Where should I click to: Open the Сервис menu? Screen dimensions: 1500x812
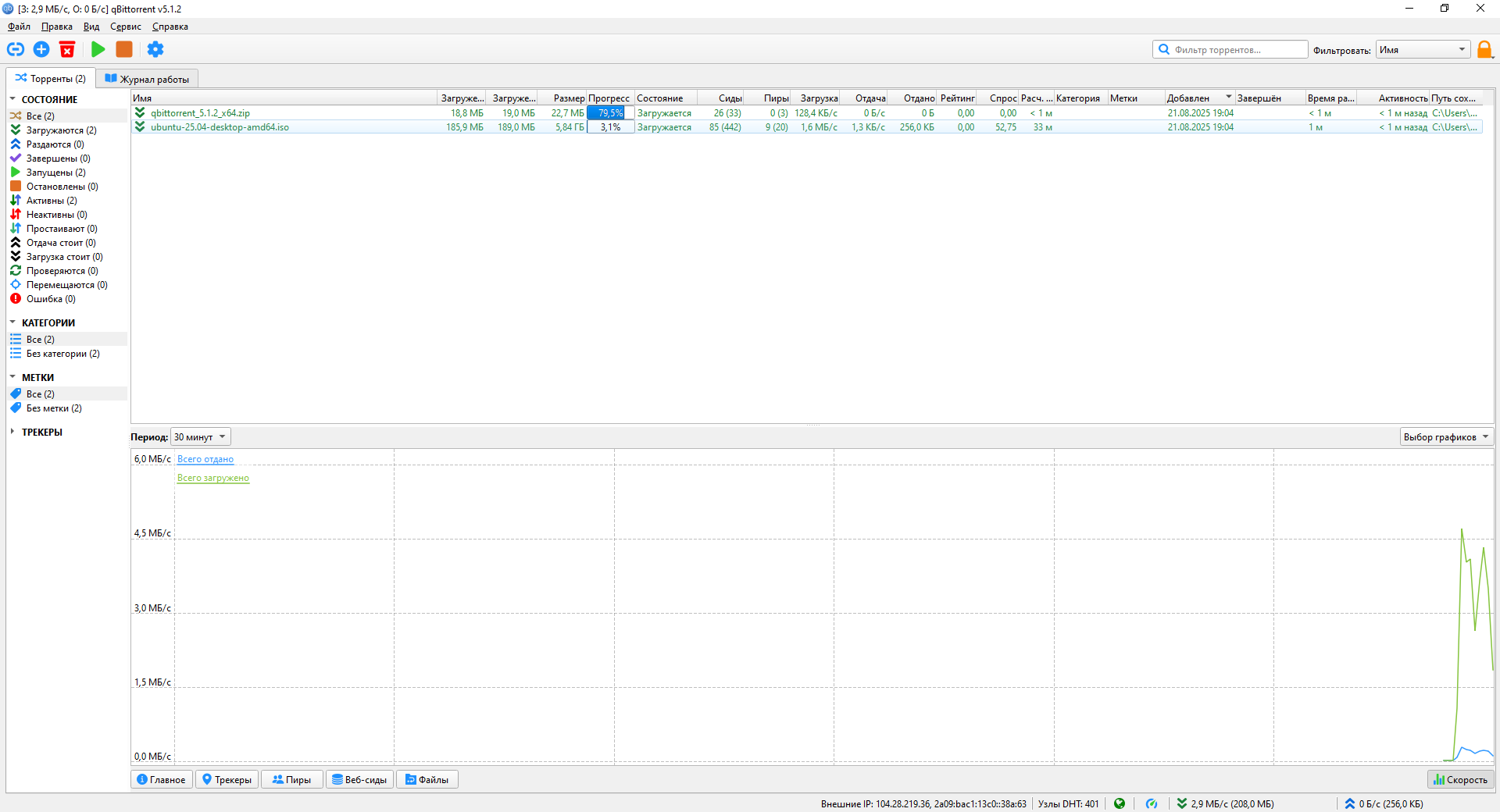tap(126, 27)
